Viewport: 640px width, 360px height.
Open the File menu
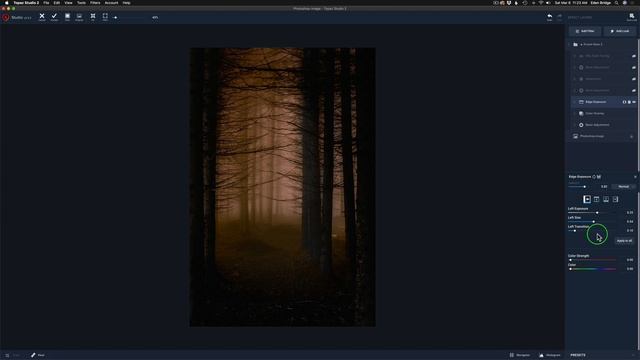(x=46, y=3)
